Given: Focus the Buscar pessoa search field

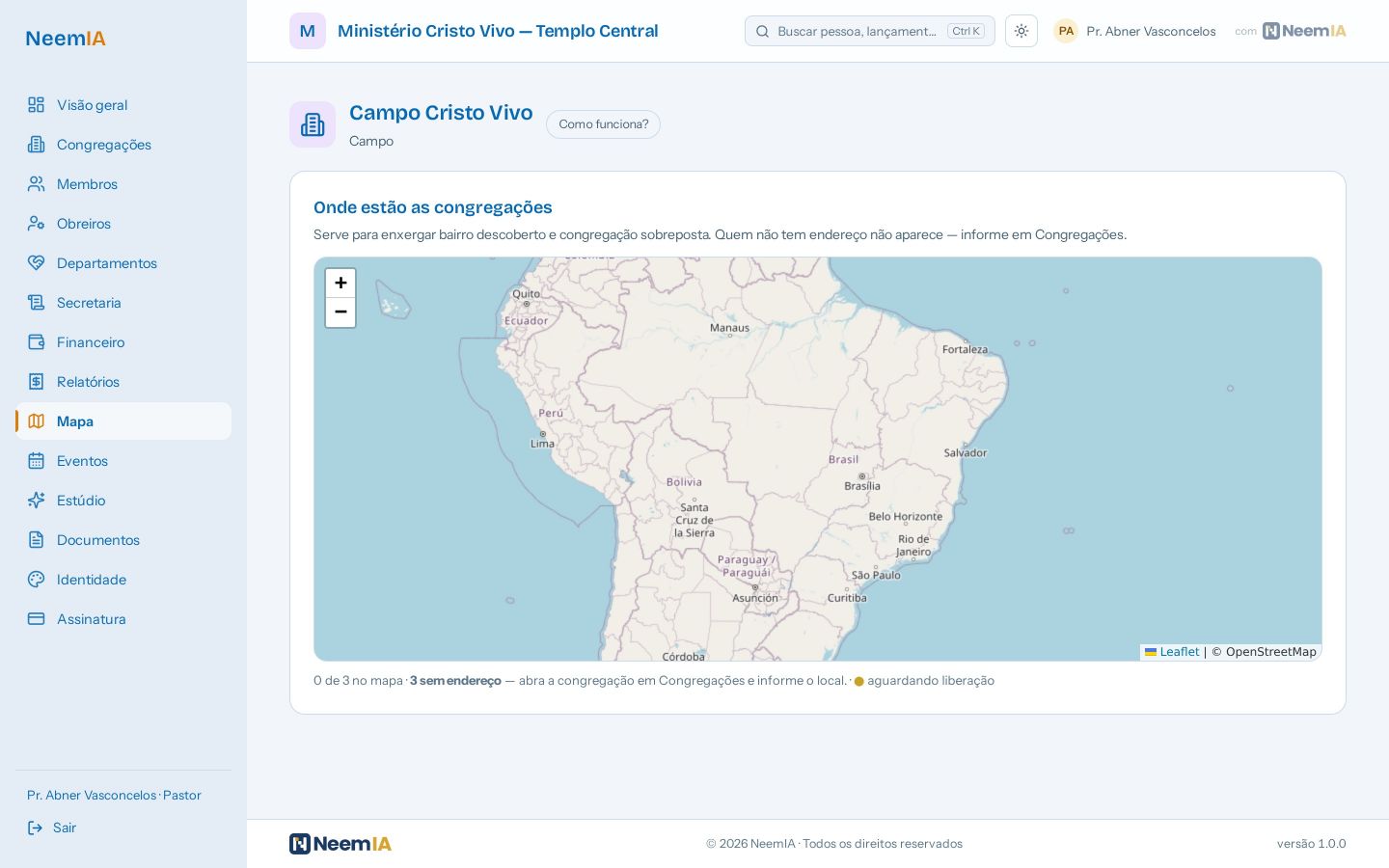Looking at the screenshot, I should click(x=870, y=31).
